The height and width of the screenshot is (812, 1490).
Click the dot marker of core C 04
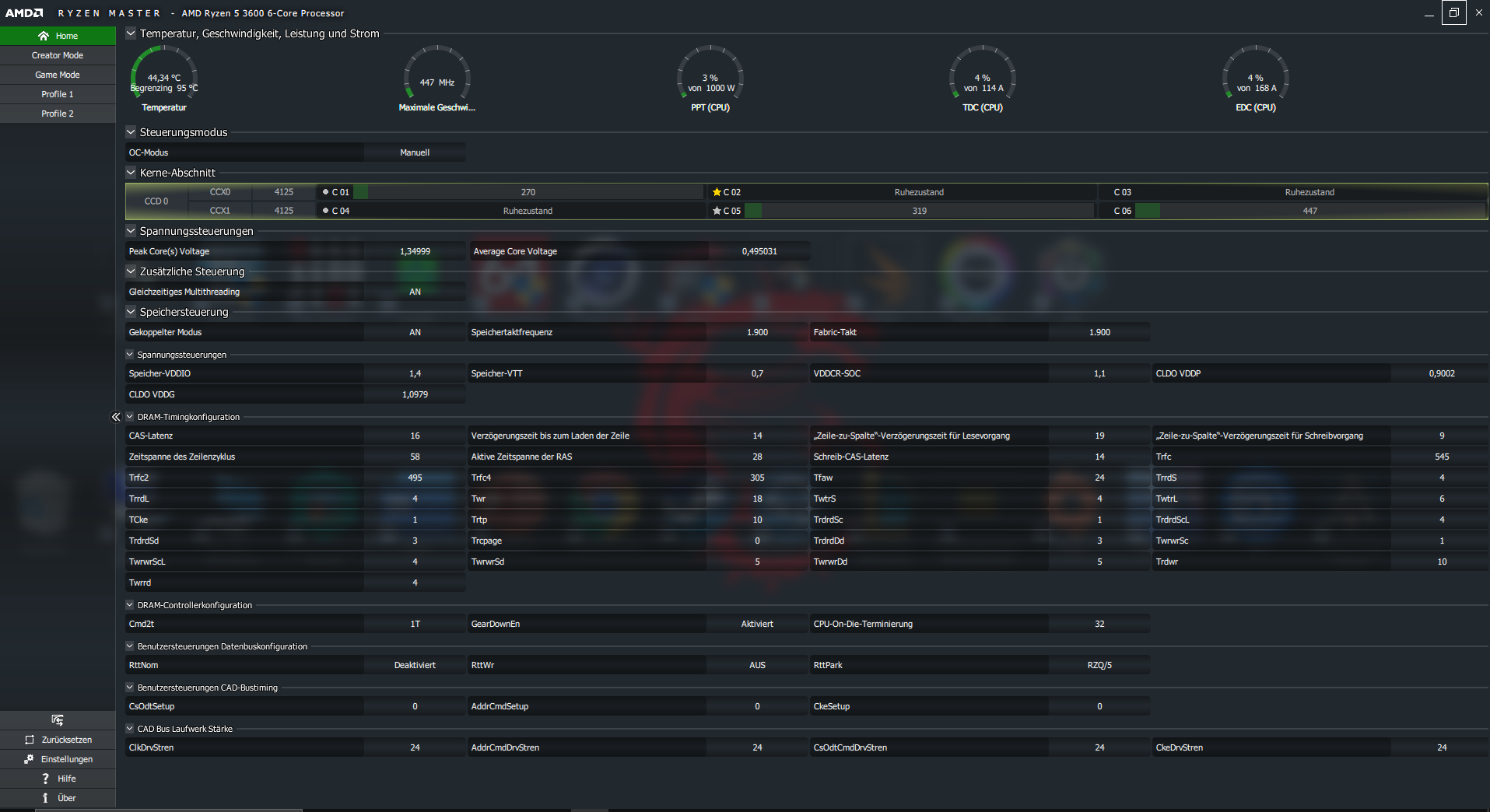coord(325,211)
